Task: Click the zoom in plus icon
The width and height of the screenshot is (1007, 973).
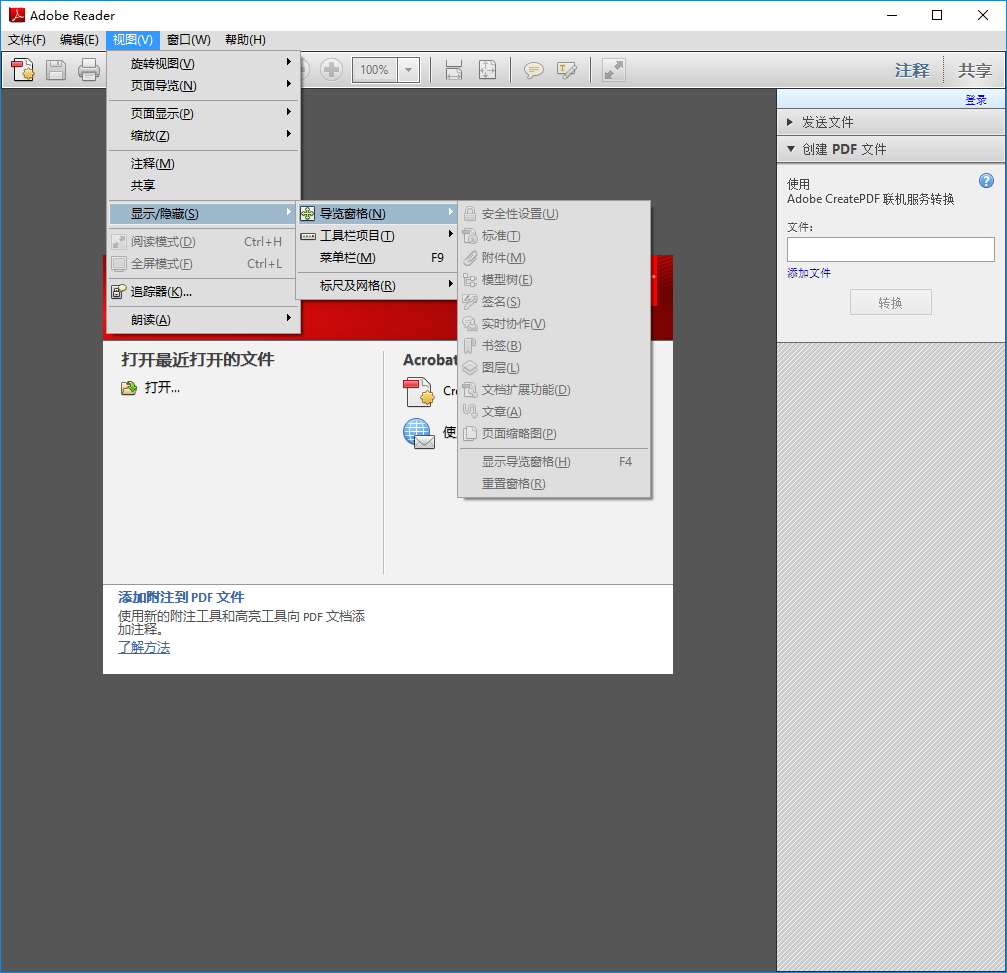Action: click(331, 69)
